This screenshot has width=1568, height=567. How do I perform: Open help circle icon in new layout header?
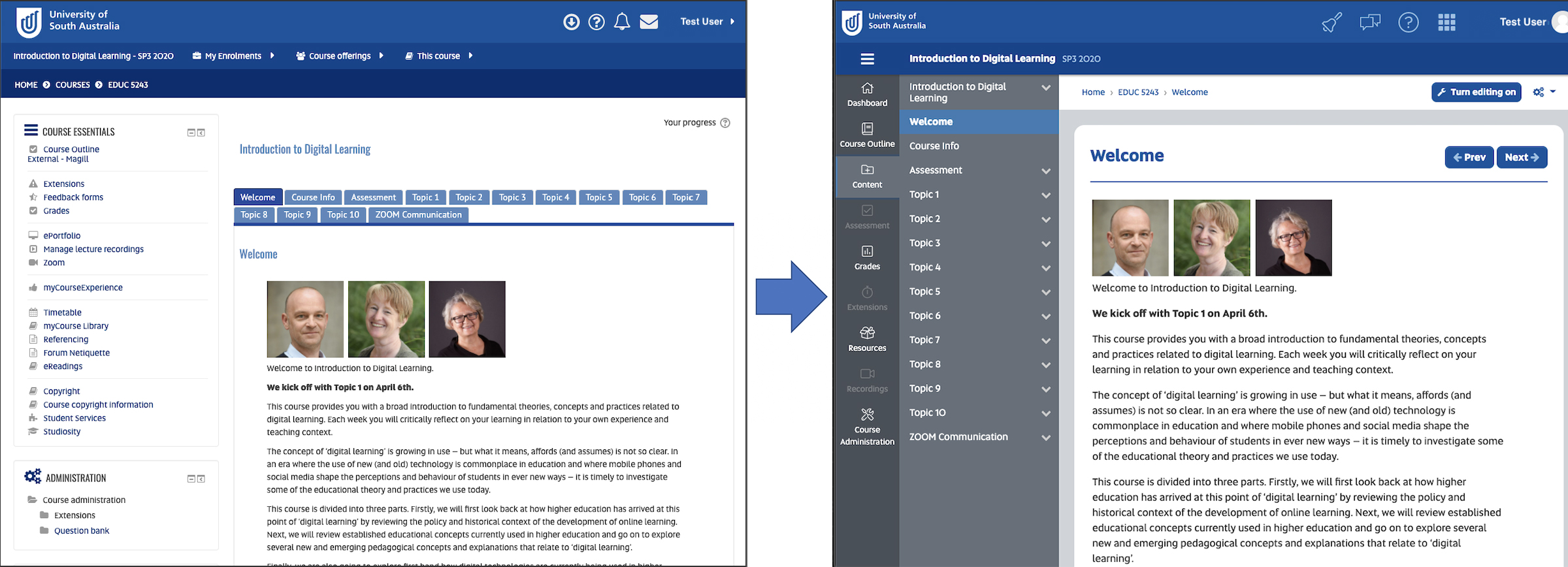click(x=1408, y=22)
